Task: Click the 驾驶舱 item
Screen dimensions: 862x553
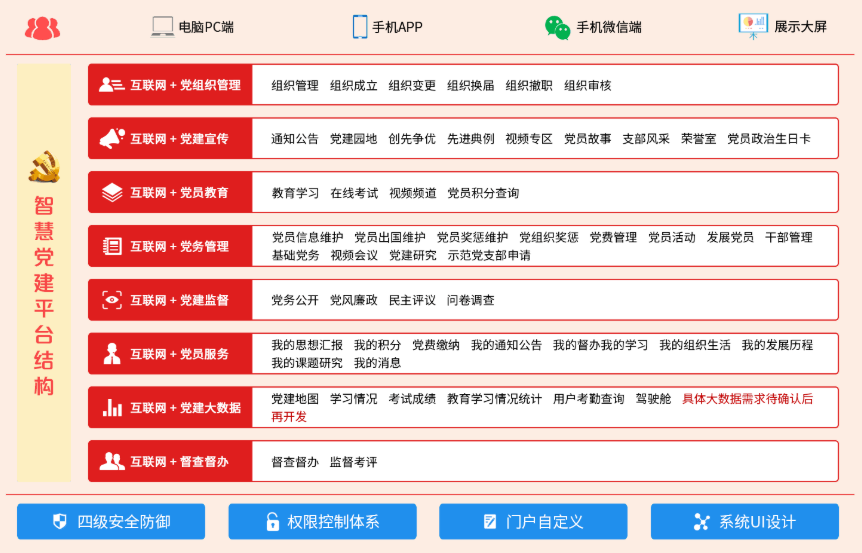Action: [653, 399]
